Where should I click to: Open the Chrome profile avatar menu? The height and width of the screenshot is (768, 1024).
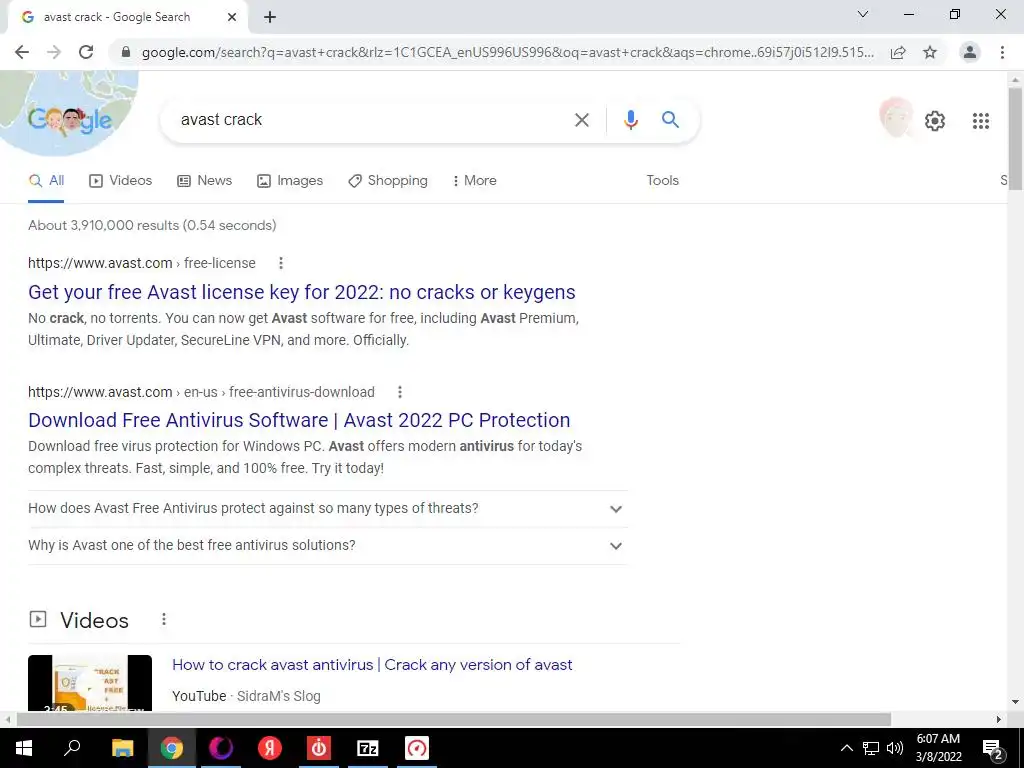coord(970,52)
